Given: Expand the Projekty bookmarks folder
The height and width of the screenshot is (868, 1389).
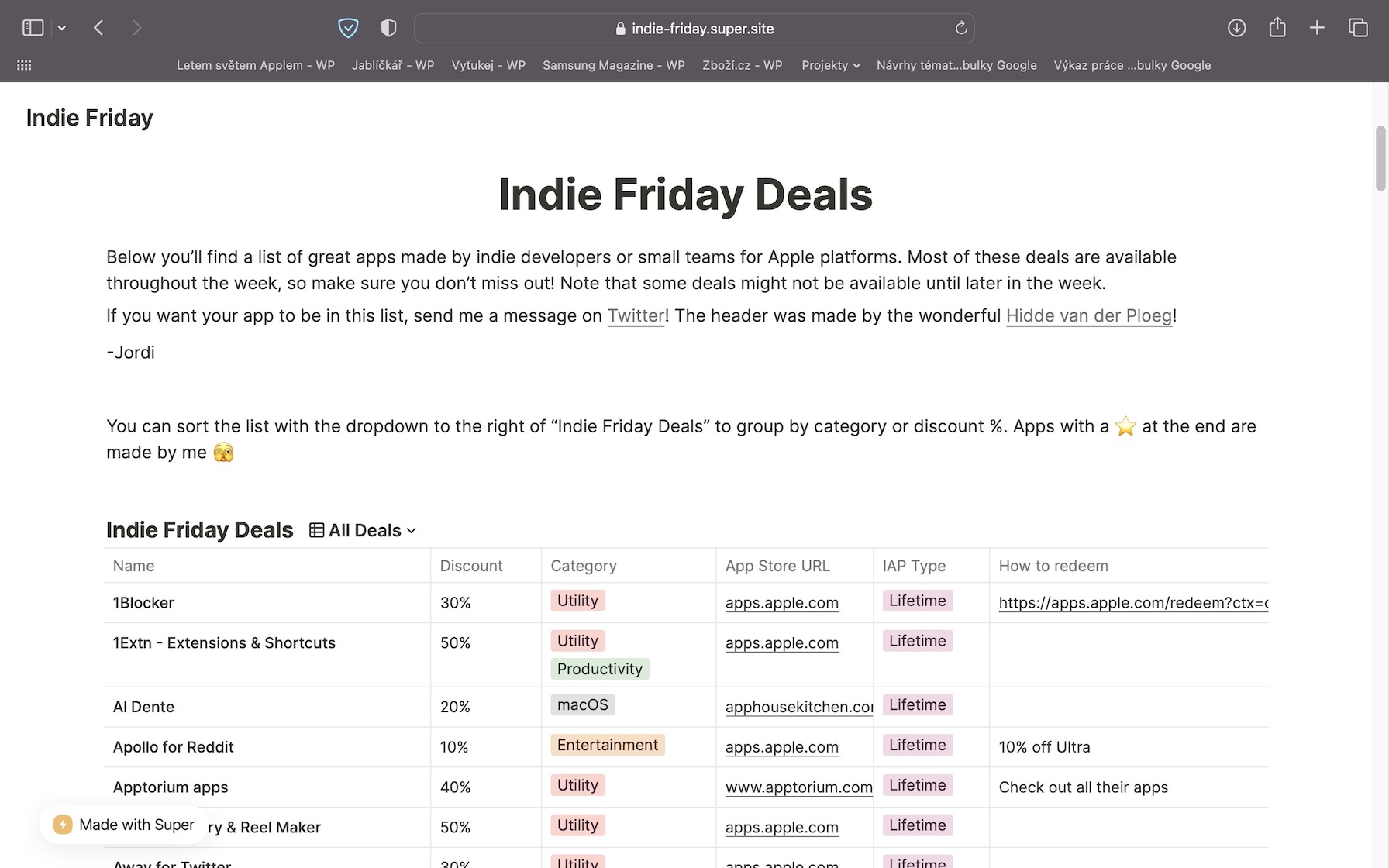Looking at the screenshot, I should click(830, 65).
